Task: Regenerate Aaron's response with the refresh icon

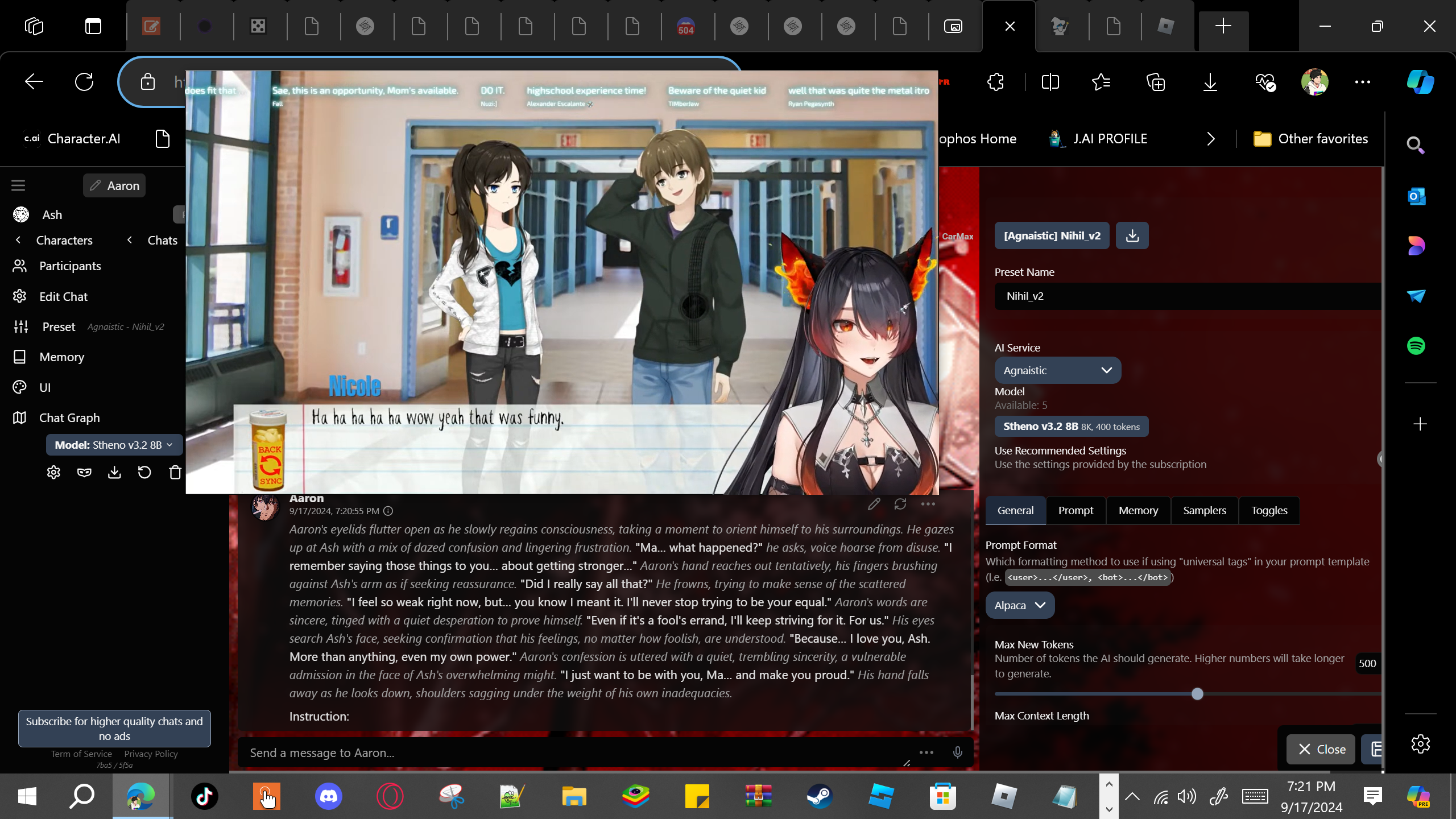Action: [x=900, y=504]
